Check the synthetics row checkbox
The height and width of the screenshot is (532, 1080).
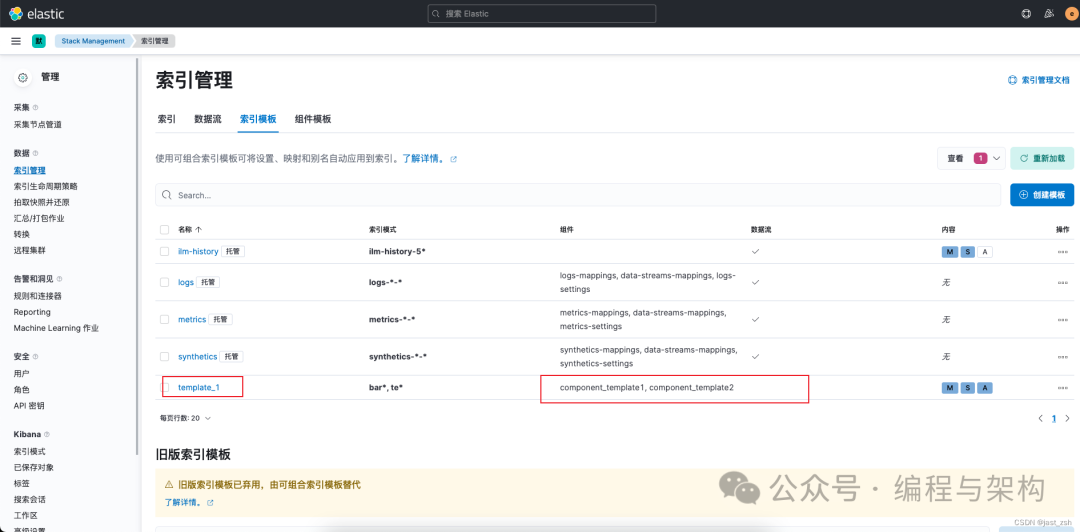165,357
